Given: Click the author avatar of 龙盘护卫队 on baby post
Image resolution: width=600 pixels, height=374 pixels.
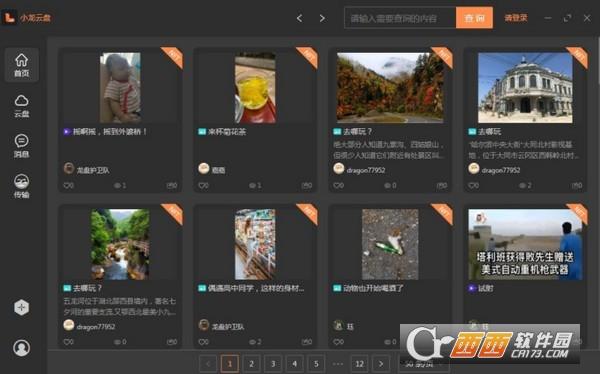Looking at the screenshot, I should [69, 168].
